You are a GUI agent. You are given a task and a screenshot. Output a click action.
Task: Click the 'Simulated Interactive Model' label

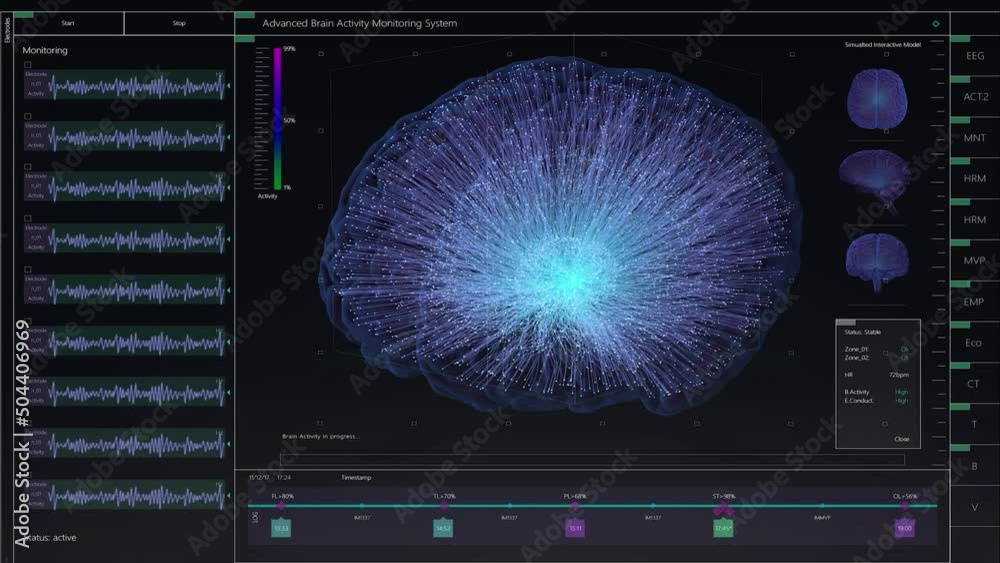tap(883, 45)
